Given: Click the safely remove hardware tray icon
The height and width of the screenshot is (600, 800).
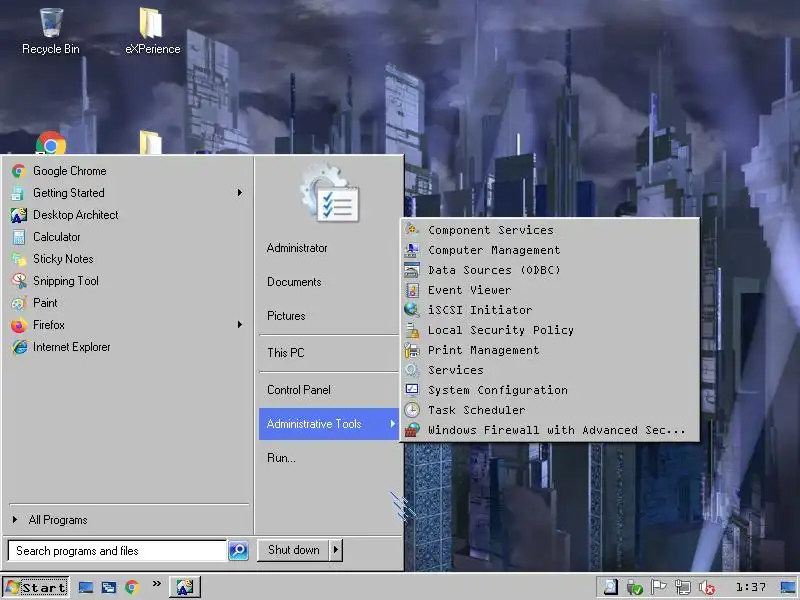Looking at the screenshot, I should click(634, 587).
